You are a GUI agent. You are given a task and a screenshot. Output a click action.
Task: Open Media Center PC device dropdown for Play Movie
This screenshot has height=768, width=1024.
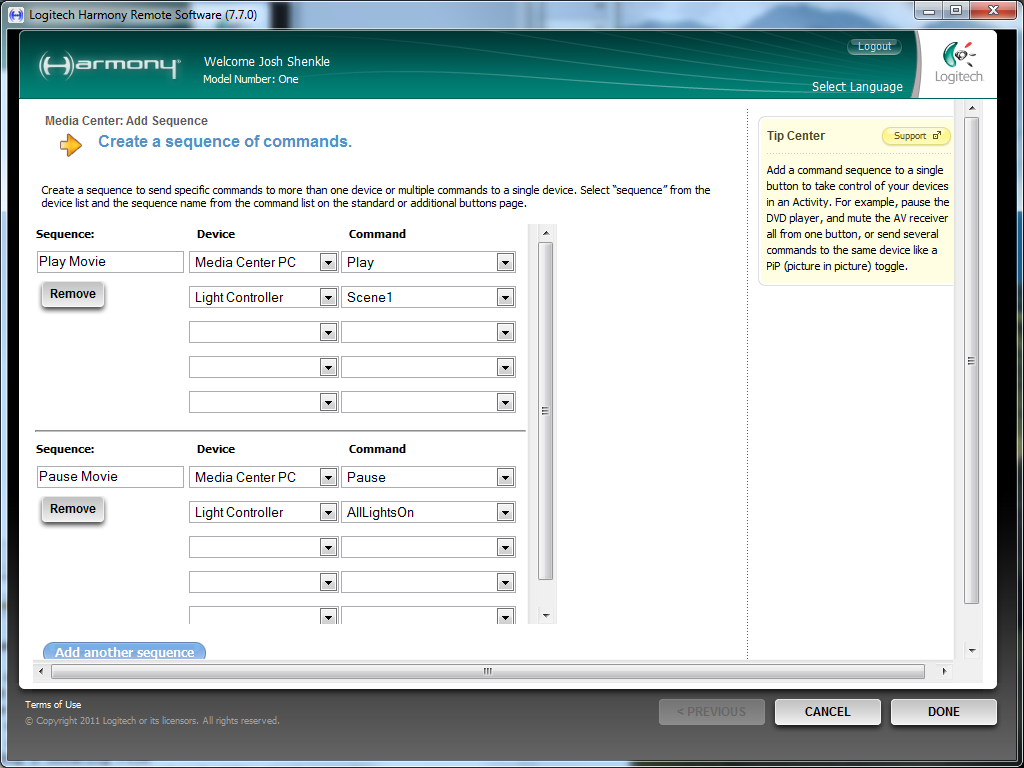pos(263,263)
